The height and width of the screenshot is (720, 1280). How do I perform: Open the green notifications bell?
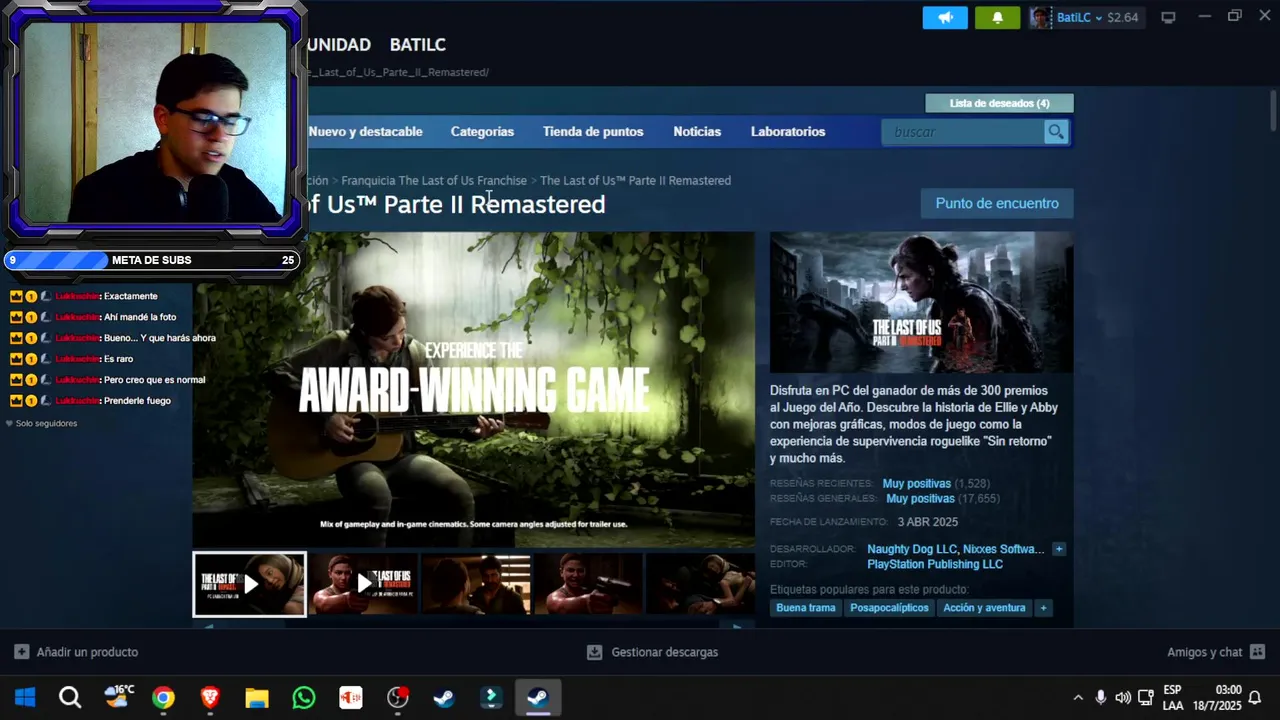tap(997, 18)
